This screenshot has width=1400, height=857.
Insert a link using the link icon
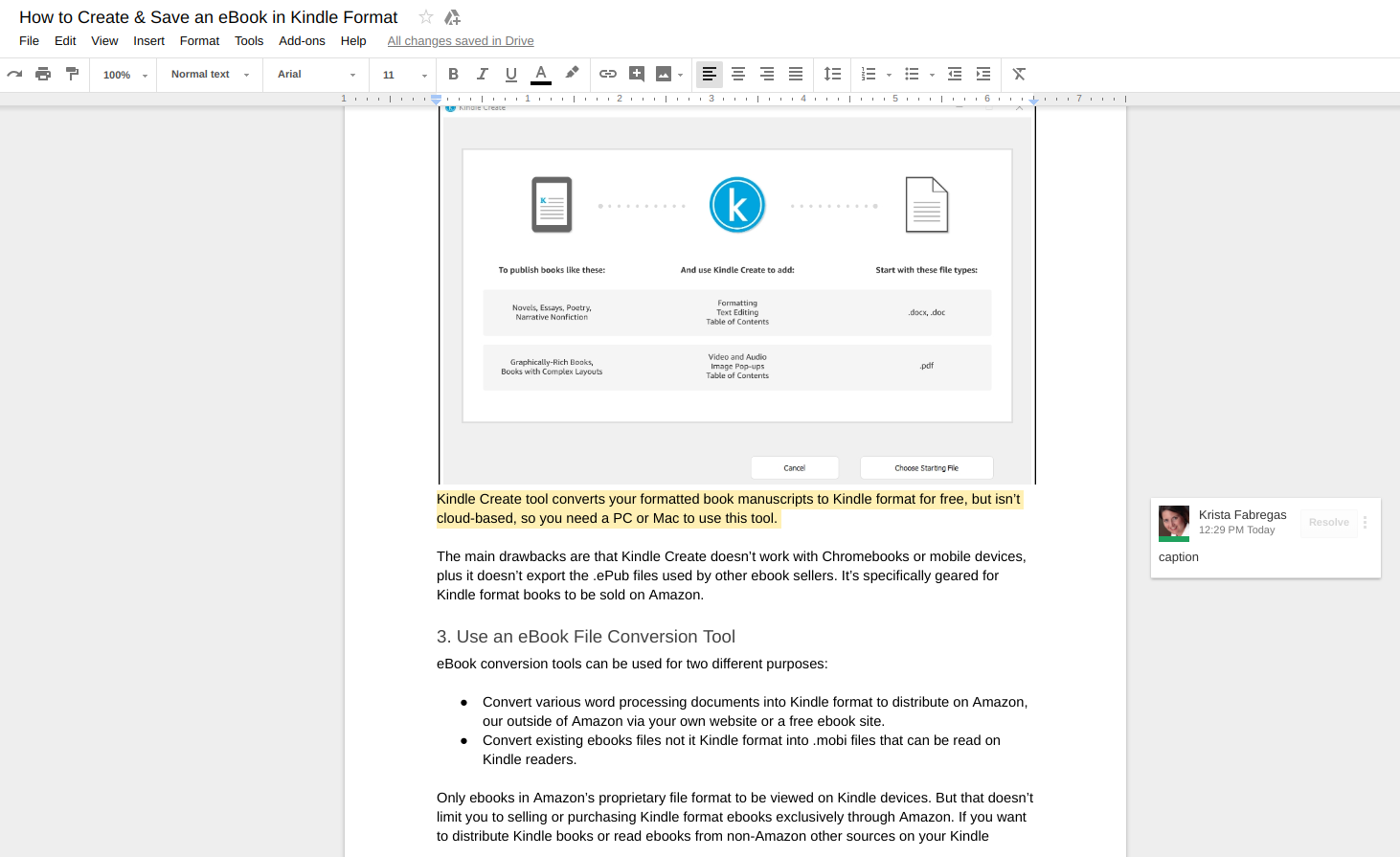click(608, 74)
